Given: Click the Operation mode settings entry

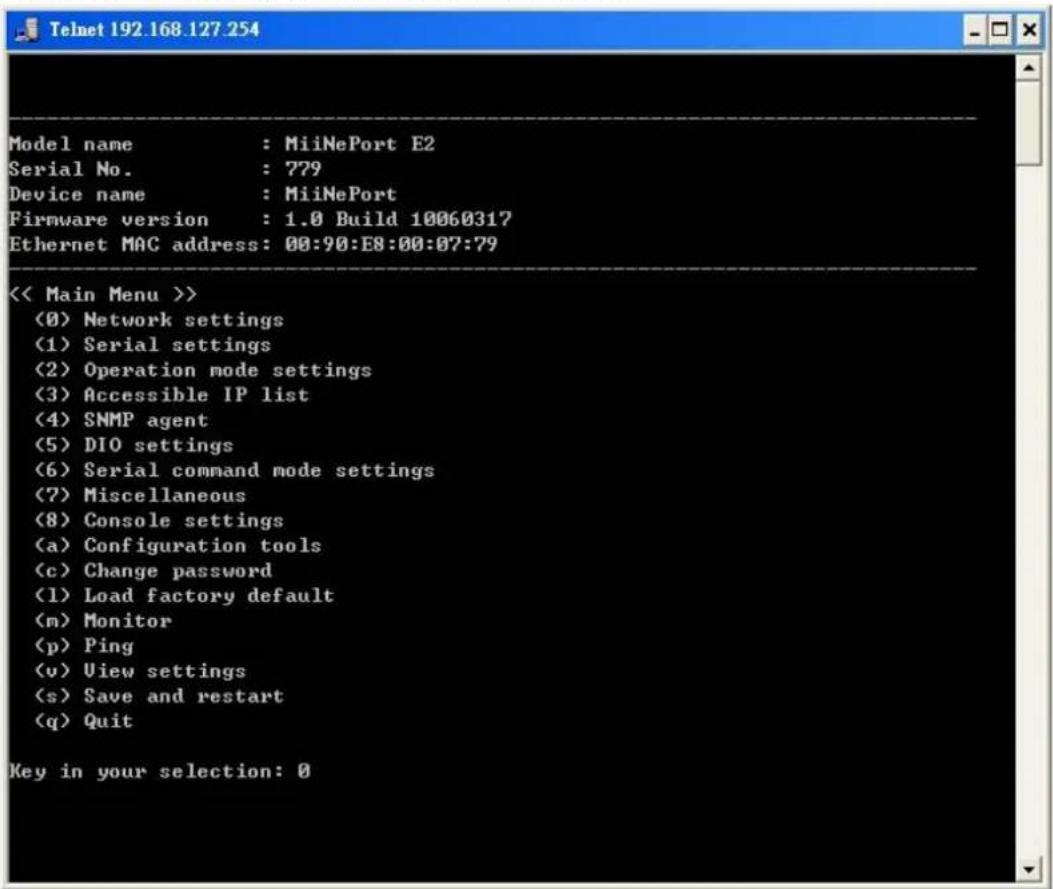Looking at the screenshot, I should click(x=203, y=370).
